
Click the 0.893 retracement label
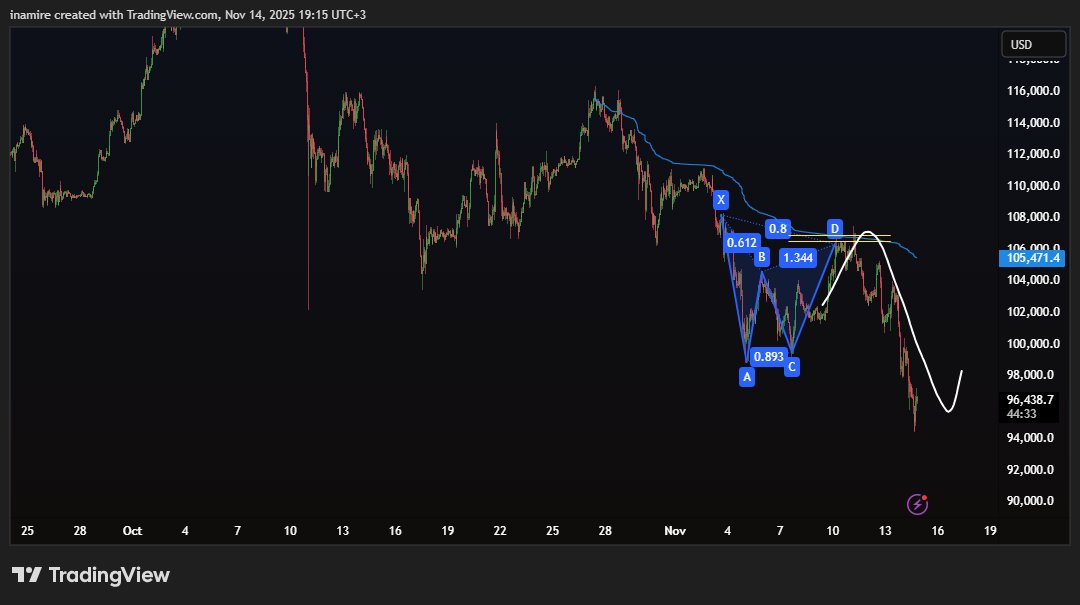(x=768, y=357)
